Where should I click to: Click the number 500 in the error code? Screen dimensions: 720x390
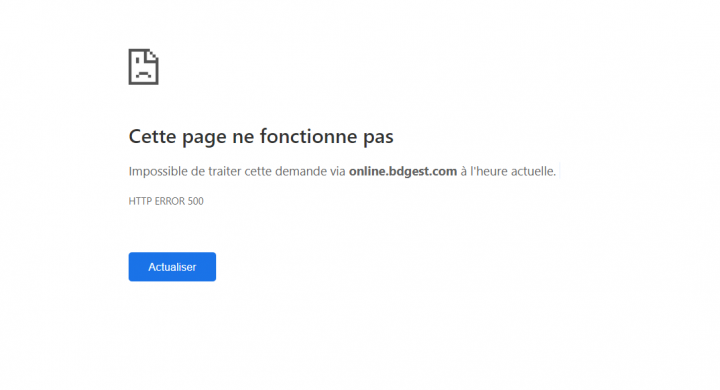(195, 201)
